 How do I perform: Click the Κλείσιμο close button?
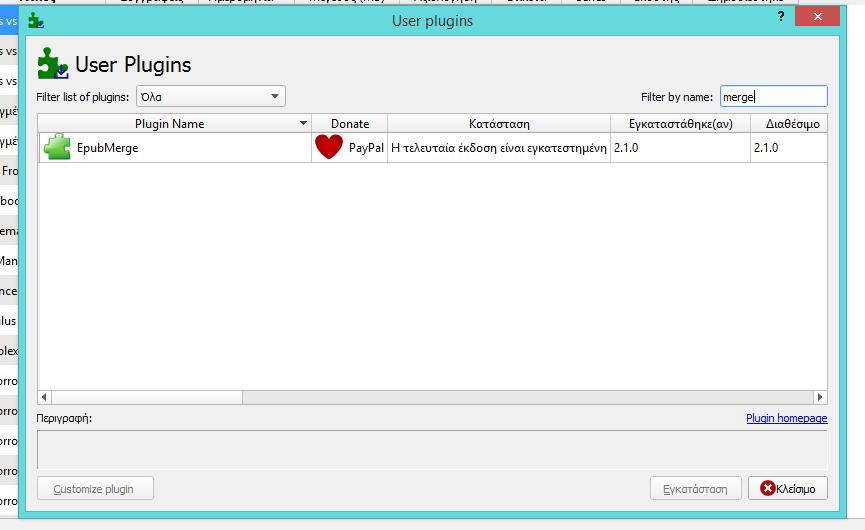(x=788, y=489)
